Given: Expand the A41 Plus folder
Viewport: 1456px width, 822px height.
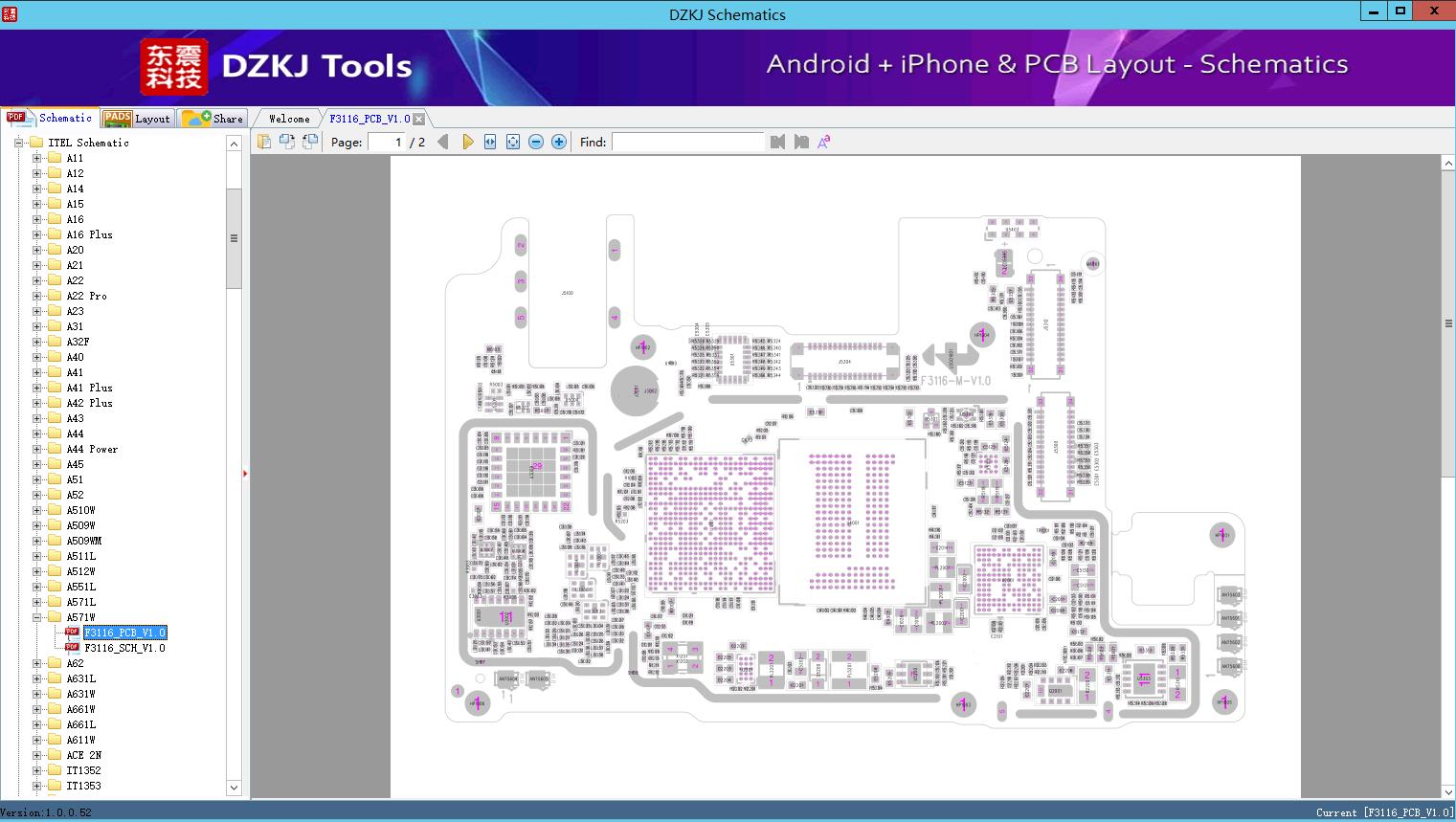Looking at the screenshot, I should [x=36, y=388].
